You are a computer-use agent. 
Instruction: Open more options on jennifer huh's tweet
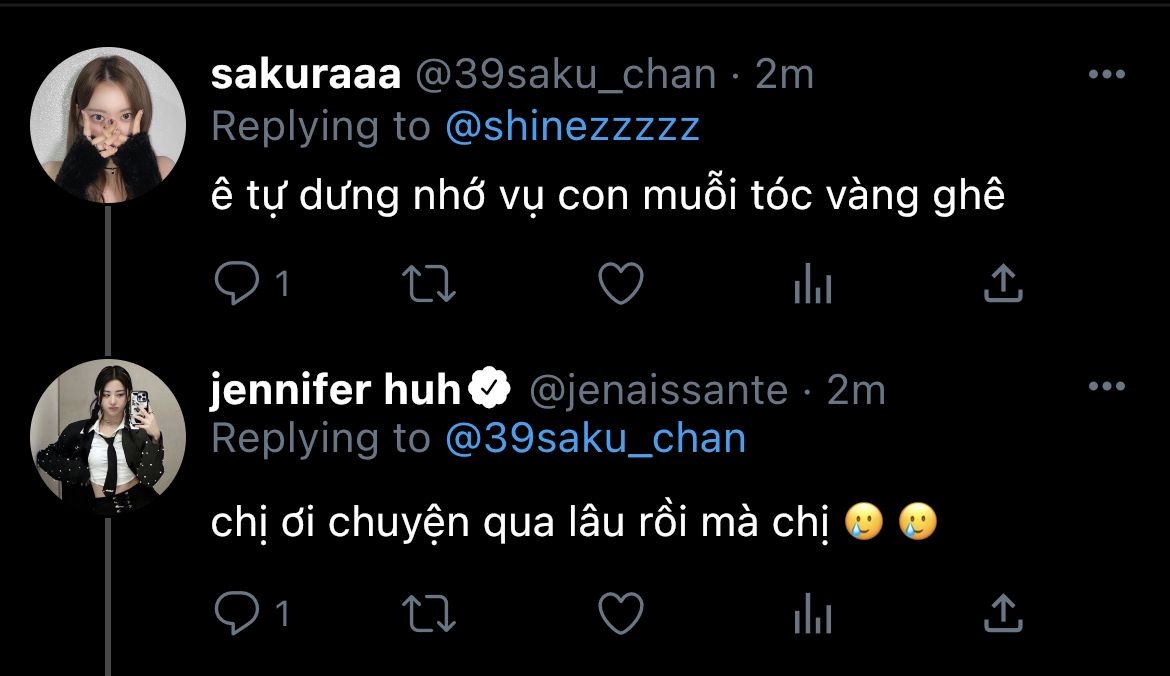[1107, 388]
